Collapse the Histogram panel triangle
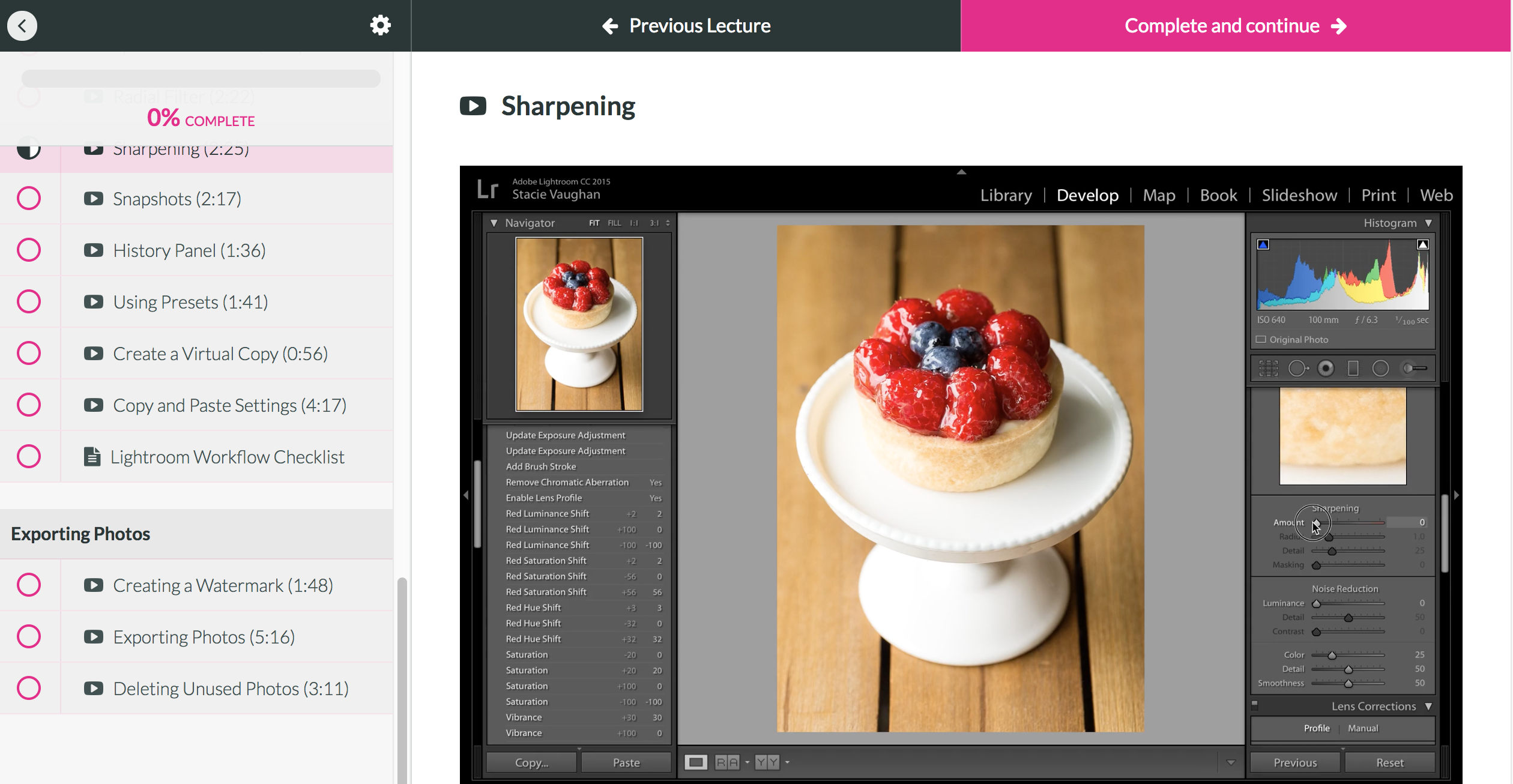This screenshot has height=784, width=1513. (x=1428, y=223)
